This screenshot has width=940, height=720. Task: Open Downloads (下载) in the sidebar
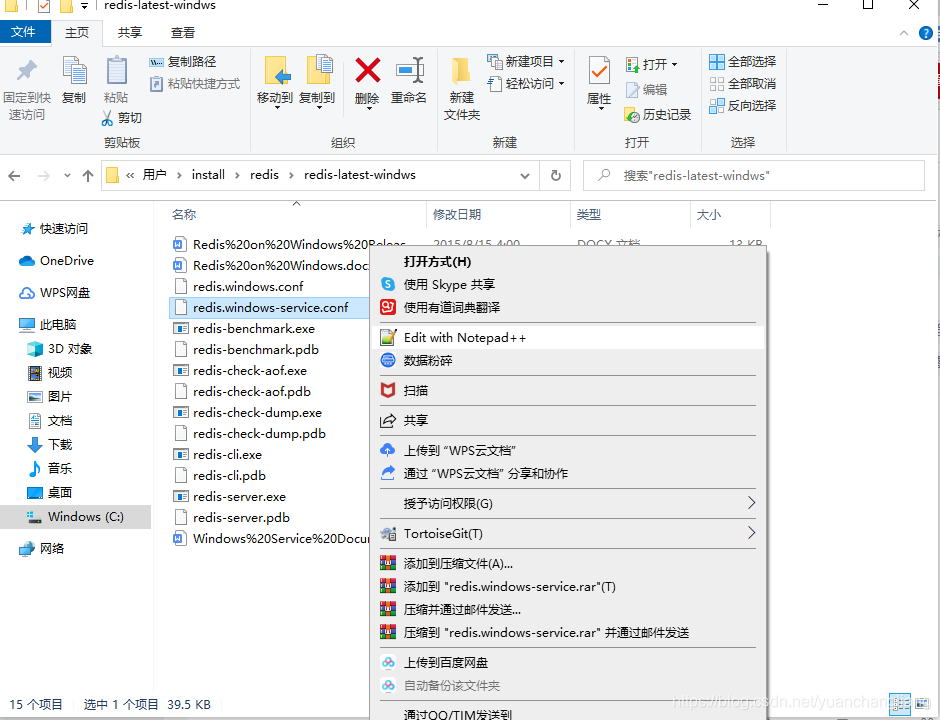coord(50,444)
